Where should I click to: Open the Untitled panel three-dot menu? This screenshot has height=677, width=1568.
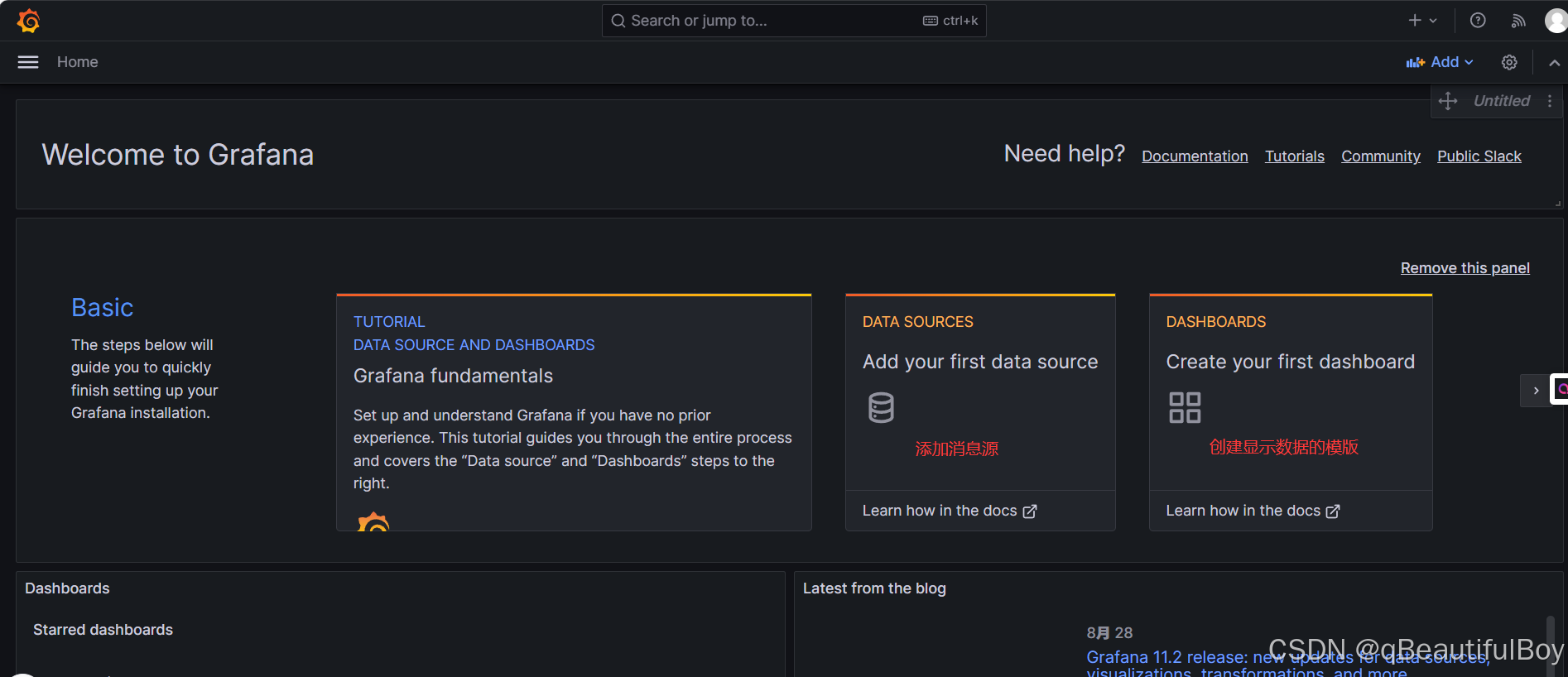click(x=1550, y=101)
